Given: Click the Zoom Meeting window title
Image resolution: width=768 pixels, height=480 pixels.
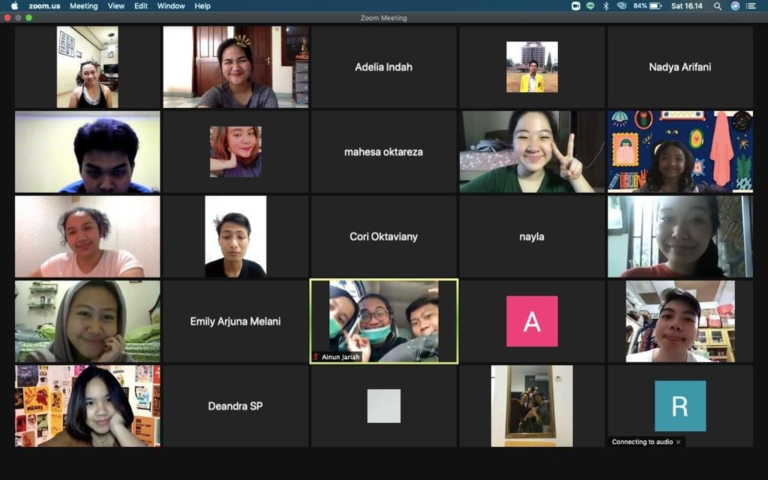Looking at the screenshot, I should pyautogui.click(x=384, y=18).
